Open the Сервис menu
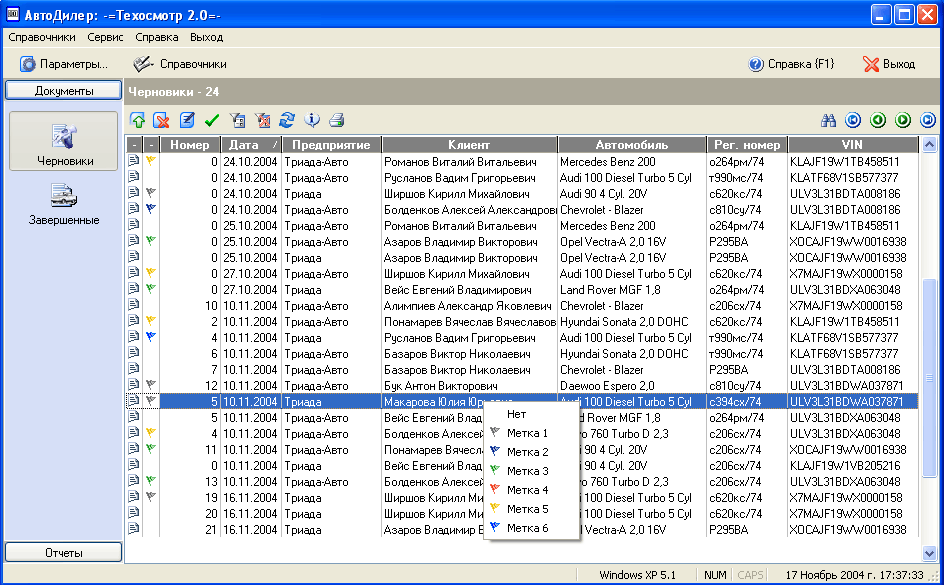944x585 pixels. [x=105, y=37]
